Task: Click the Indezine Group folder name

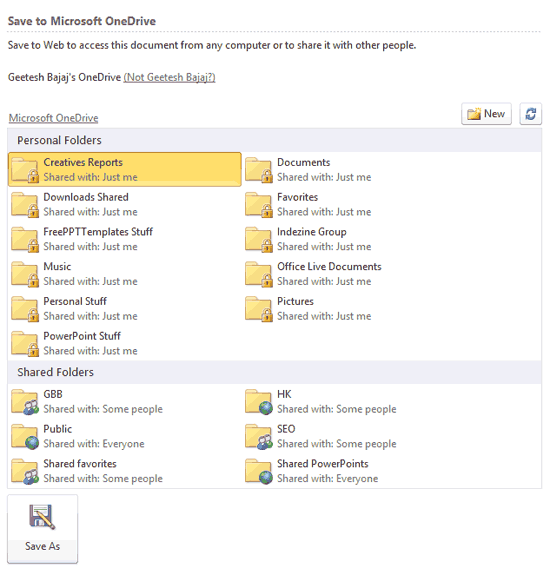Action: [x=312, y=232]
